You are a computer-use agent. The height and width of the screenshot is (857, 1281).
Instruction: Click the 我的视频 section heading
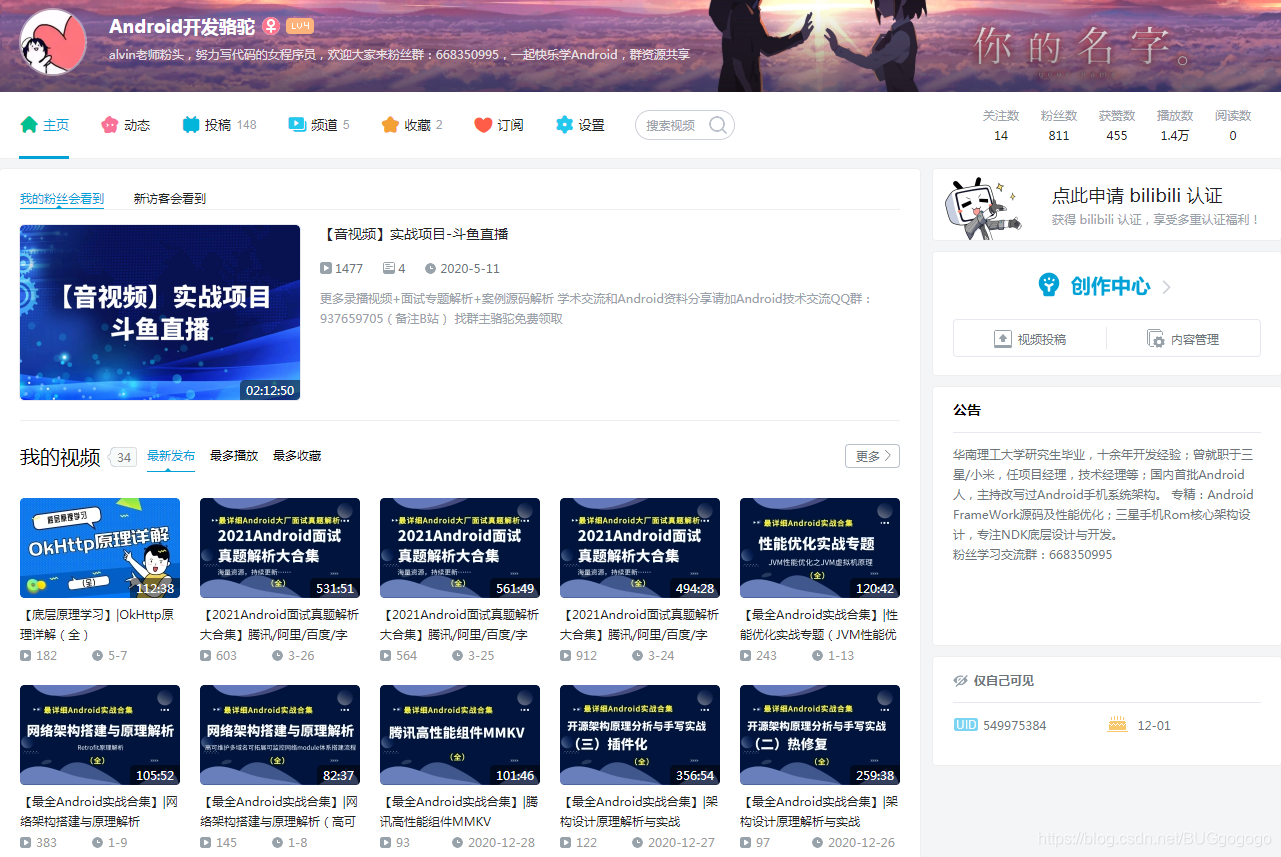click(60, 457)
